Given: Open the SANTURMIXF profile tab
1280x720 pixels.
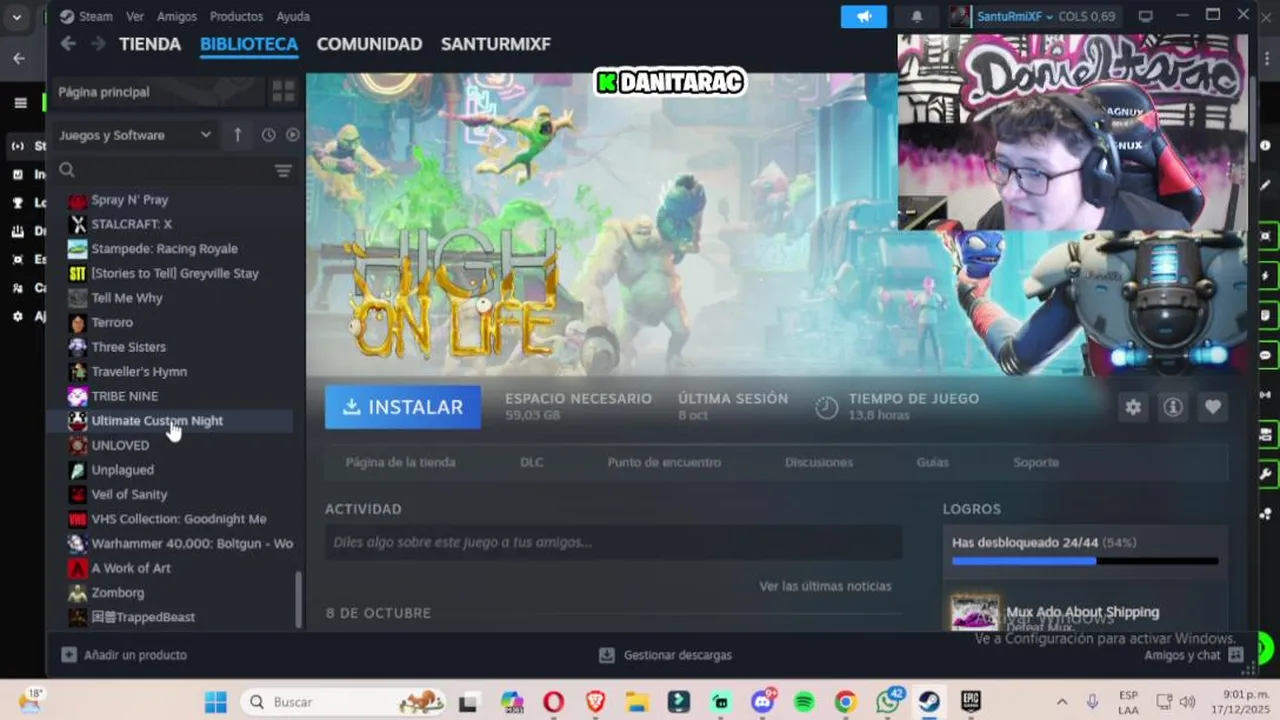Looking at the screenshot, I should coord(496,44).
